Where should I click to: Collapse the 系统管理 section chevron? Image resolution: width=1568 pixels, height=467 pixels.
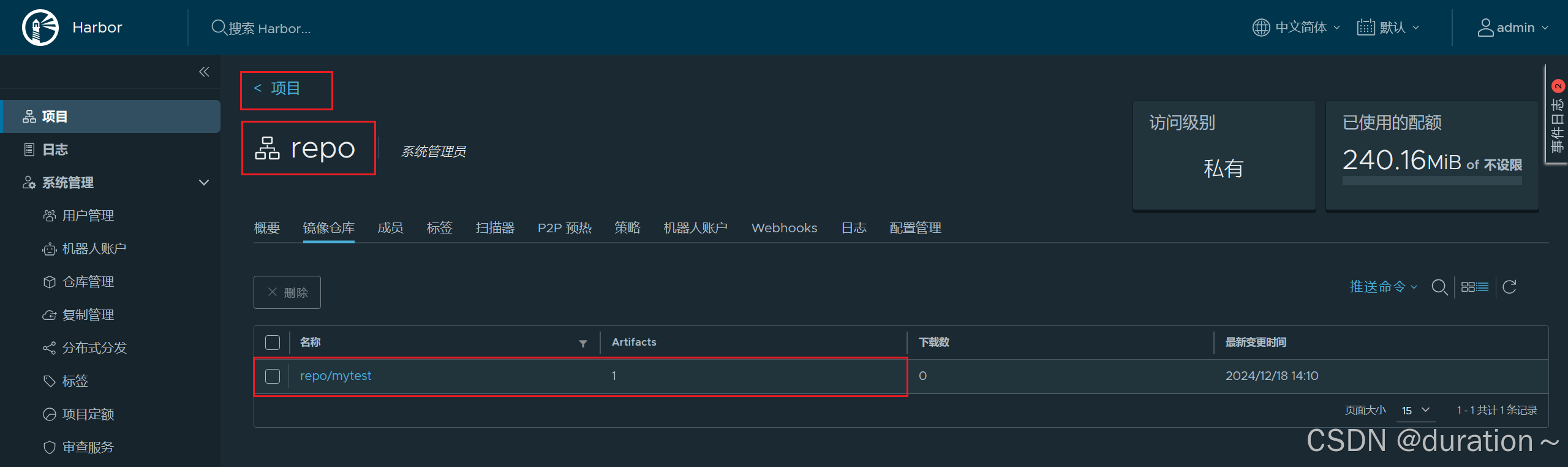tap(204, 183)
